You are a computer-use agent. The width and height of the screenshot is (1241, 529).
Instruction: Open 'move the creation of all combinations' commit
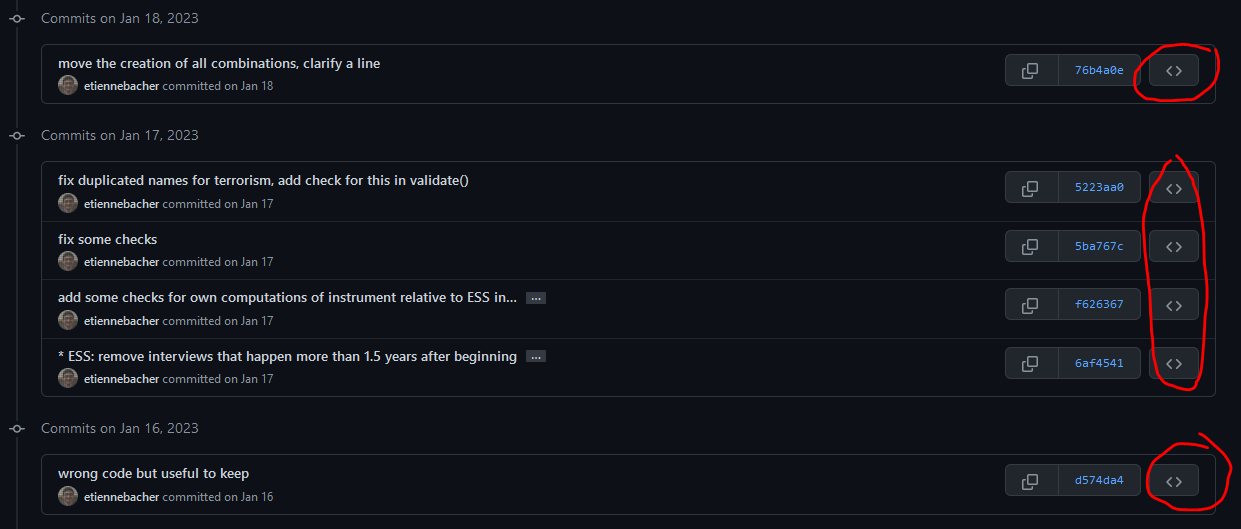[x=219, y=63]
